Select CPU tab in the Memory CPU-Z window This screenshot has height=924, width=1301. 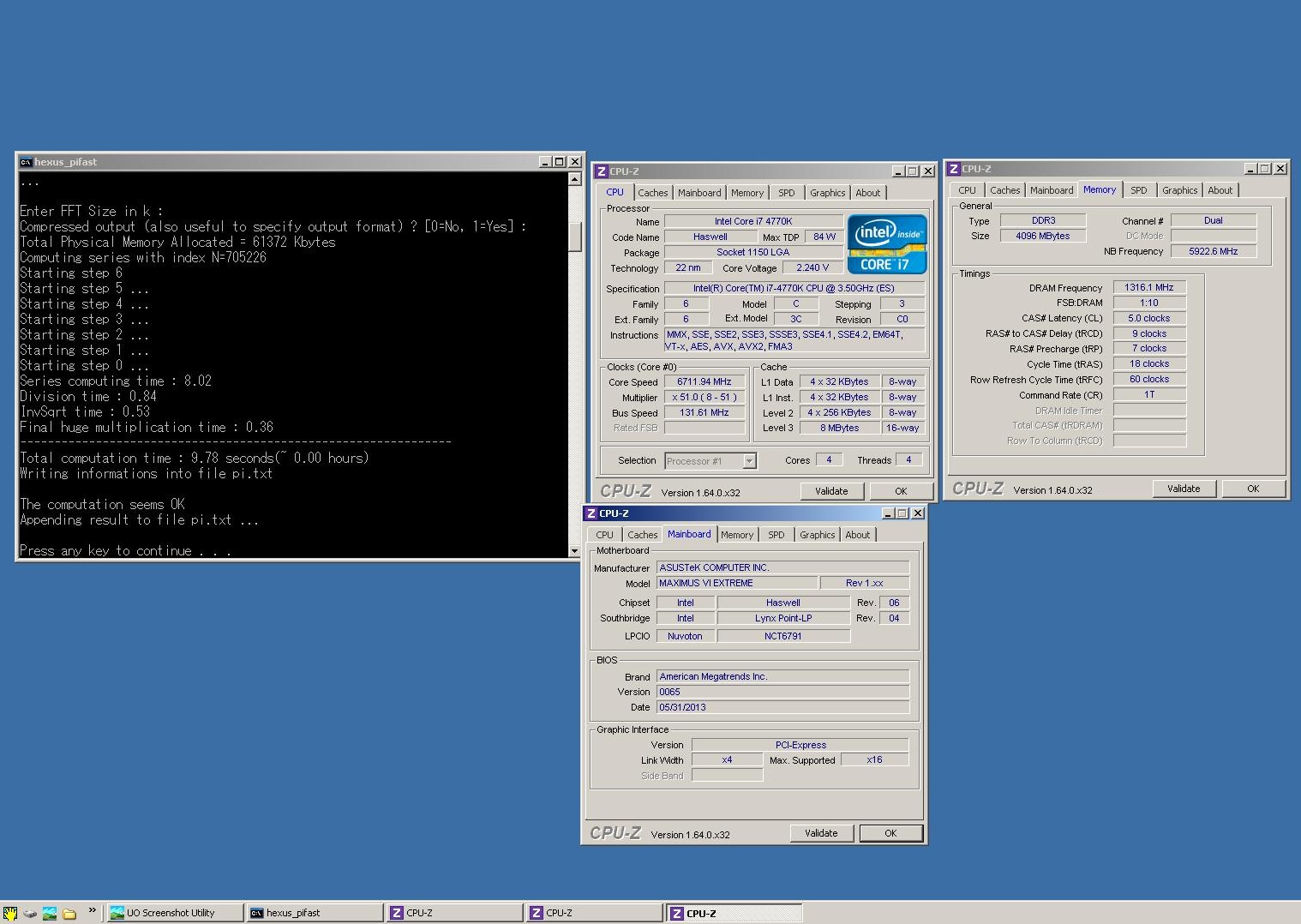(968, 190)
